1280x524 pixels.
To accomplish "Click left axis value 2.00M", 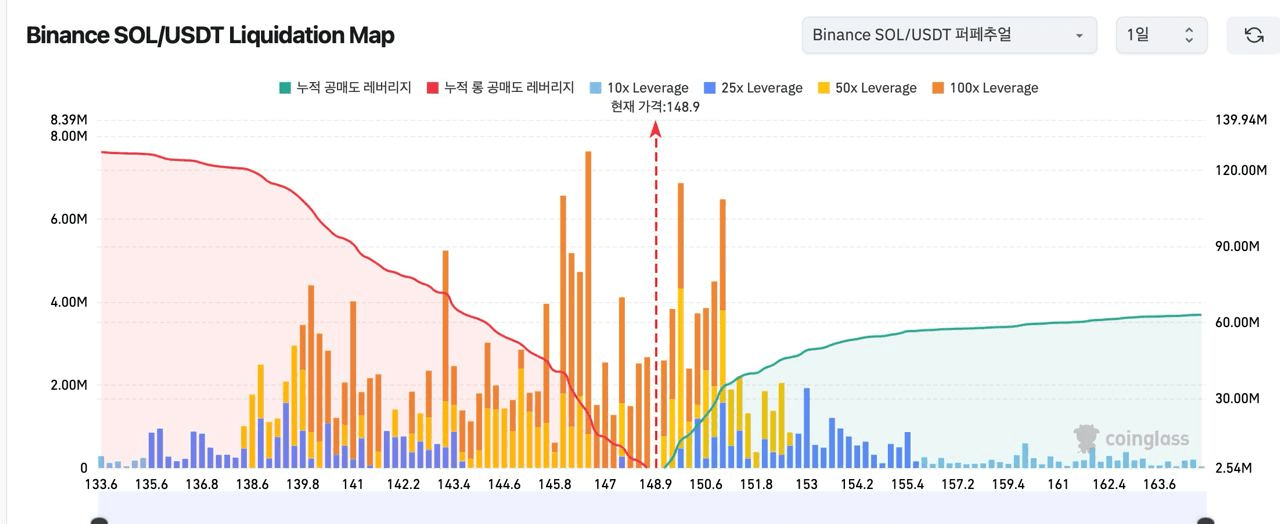I will tap(69, 385).
